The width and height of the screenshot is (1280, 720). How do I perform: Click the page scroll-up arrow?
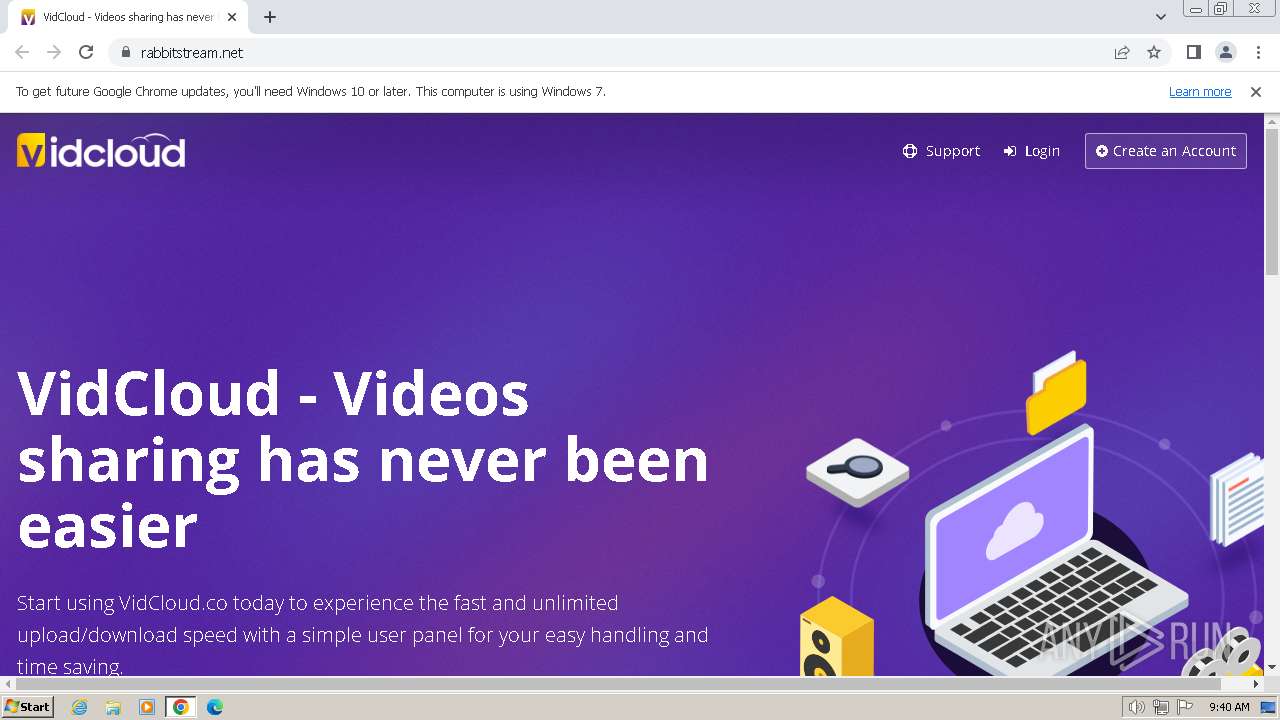(x=1272, y=121)
